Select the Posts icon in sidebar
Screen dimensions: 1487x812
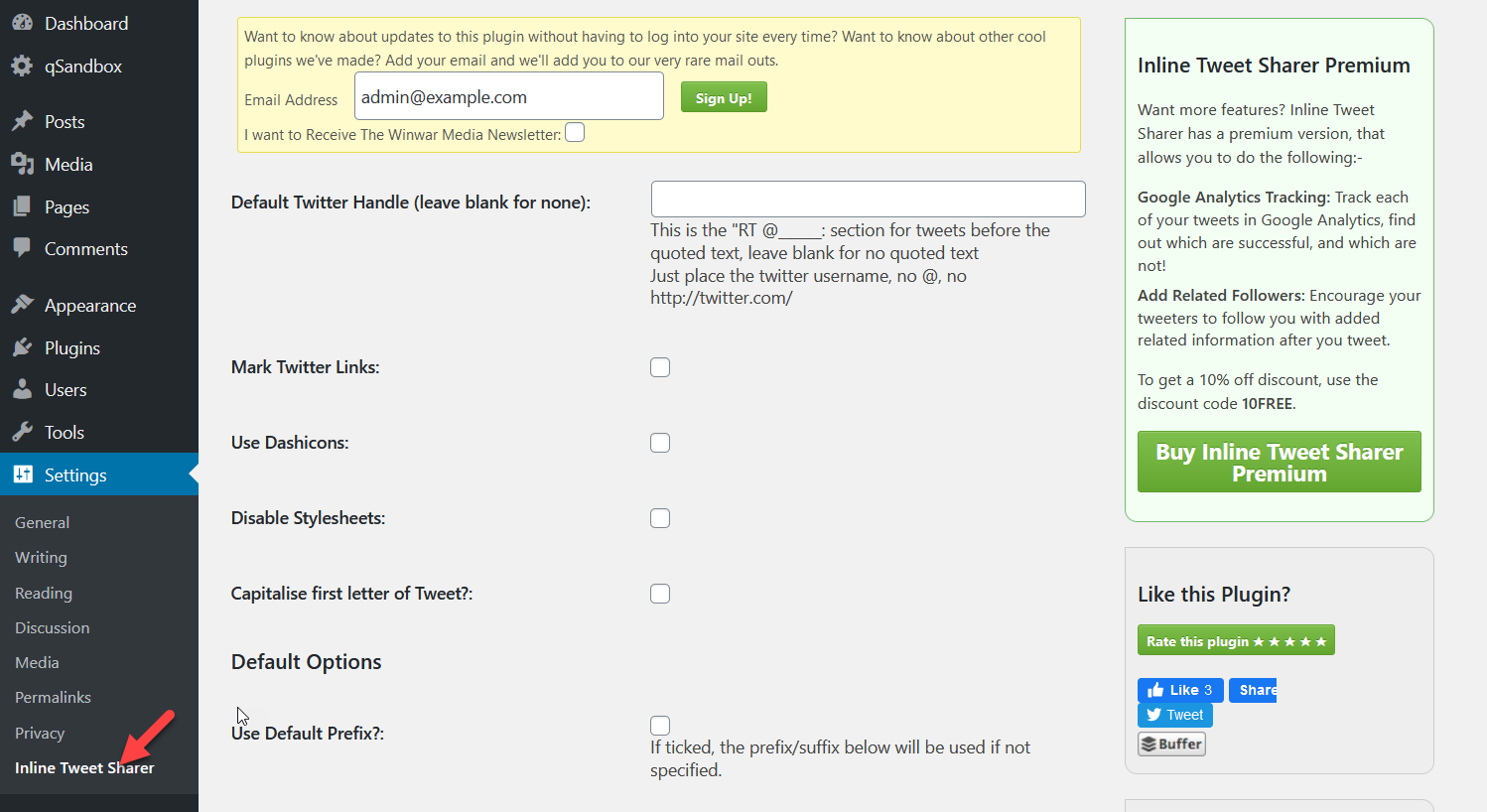point(22,120)
